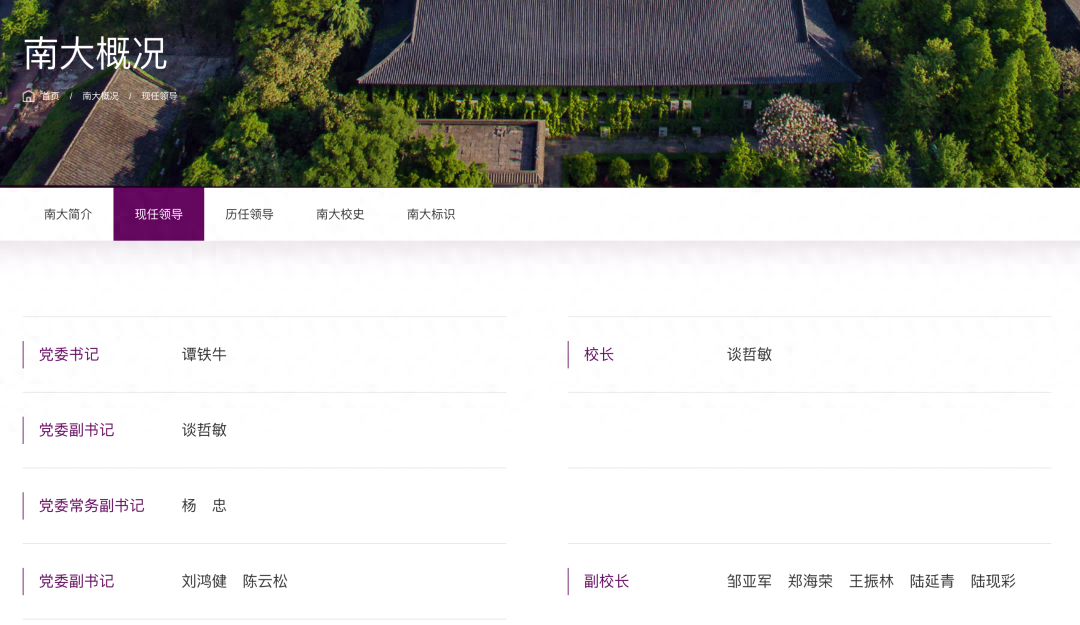1080x625 pixels.
Task: Open 刘鸿健 profile link
Action: [204, 582]
